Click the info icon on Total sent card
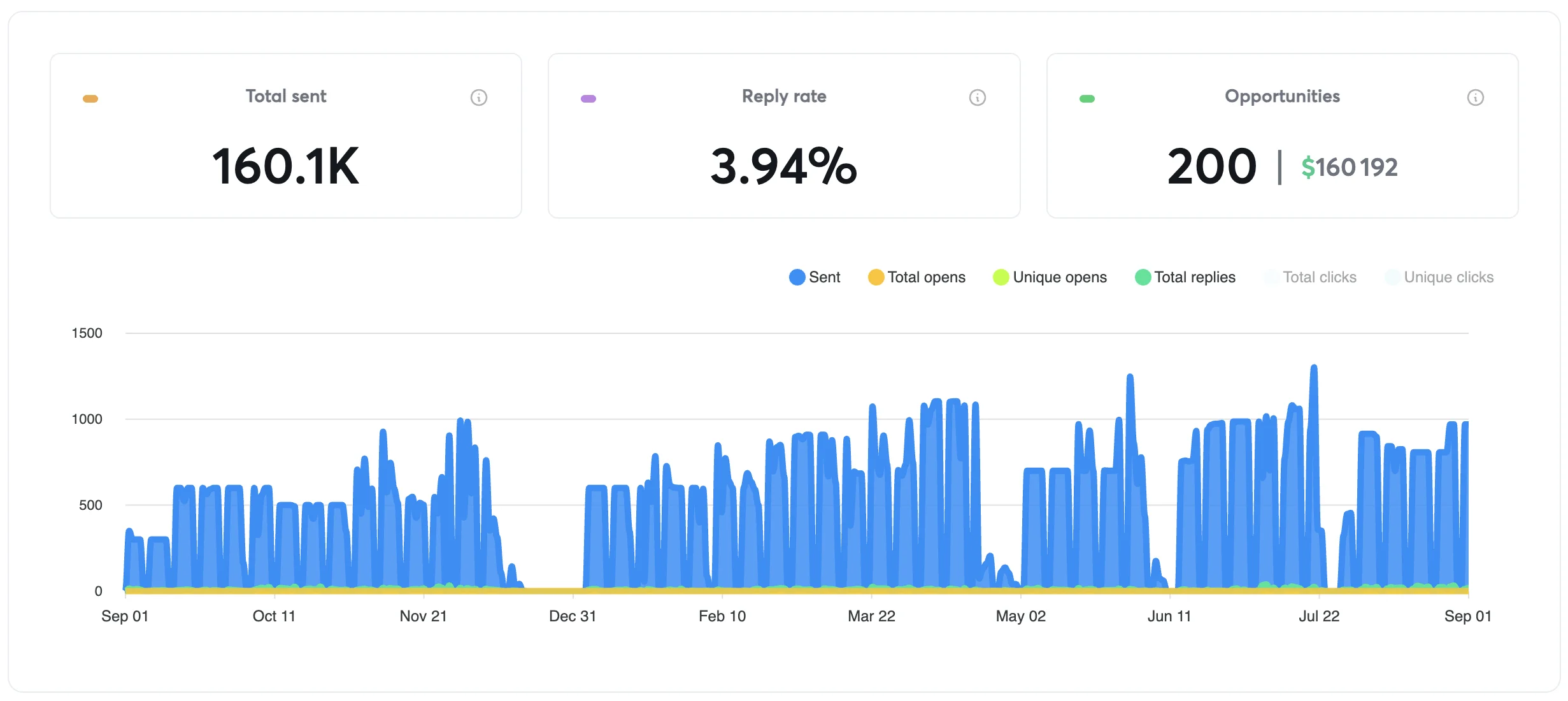 tap(479, 98)
